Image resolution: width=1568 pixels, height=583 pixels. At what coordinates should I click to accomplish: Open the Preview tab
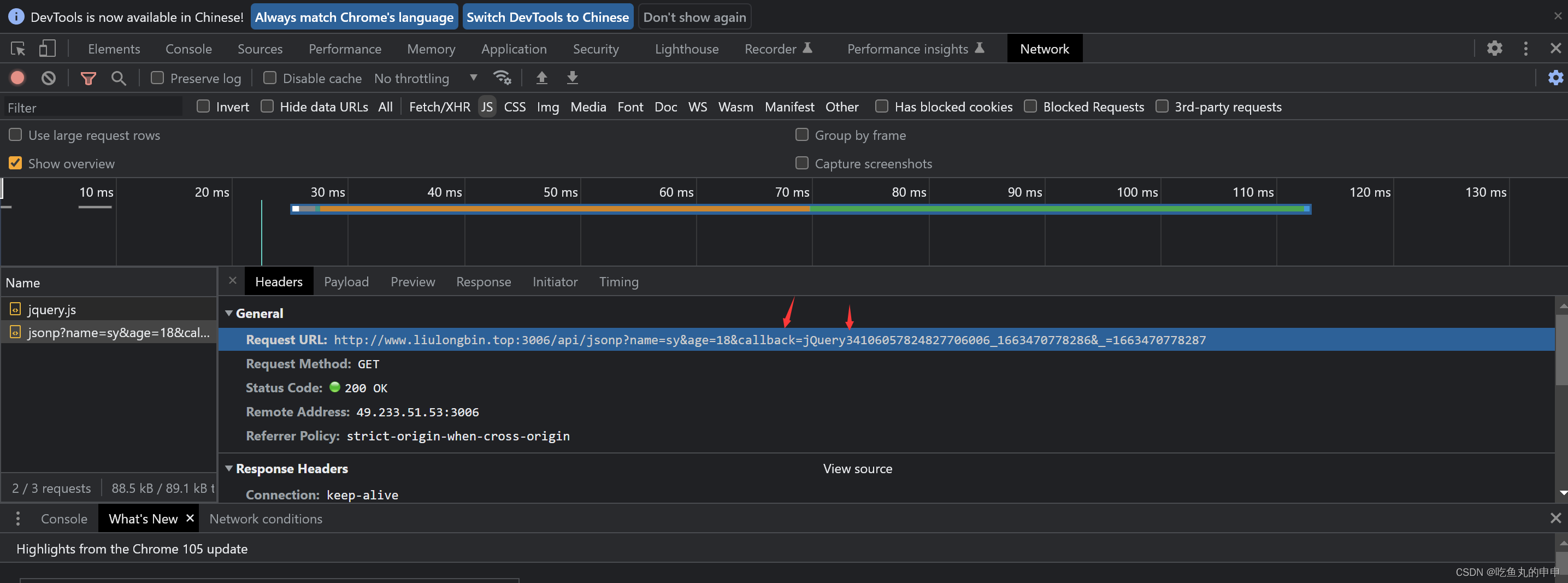412,282
